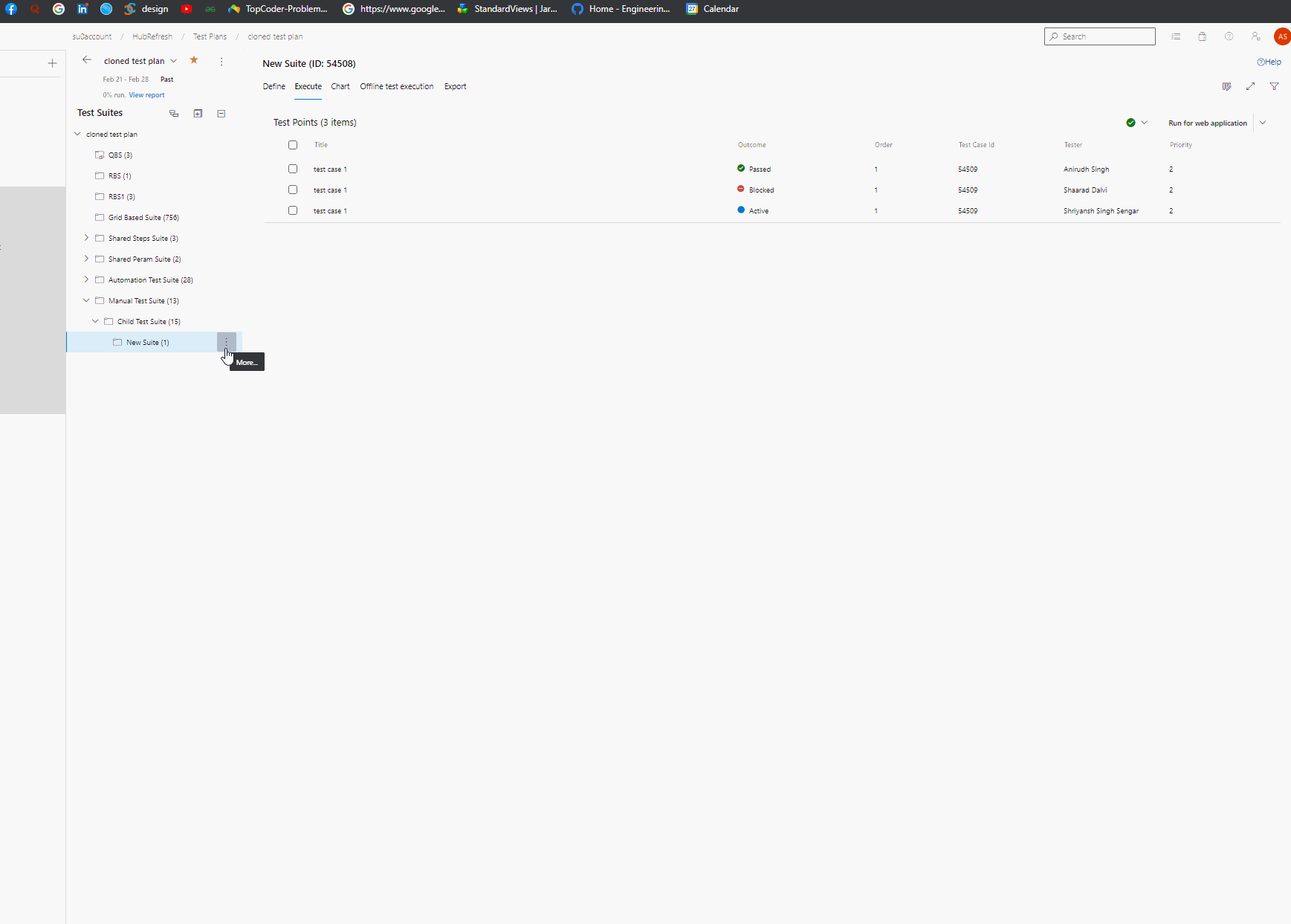This screenshot has width=1291, height=924.
Task: Collapse the Manual Test Suite node
Action: (86, 300)
